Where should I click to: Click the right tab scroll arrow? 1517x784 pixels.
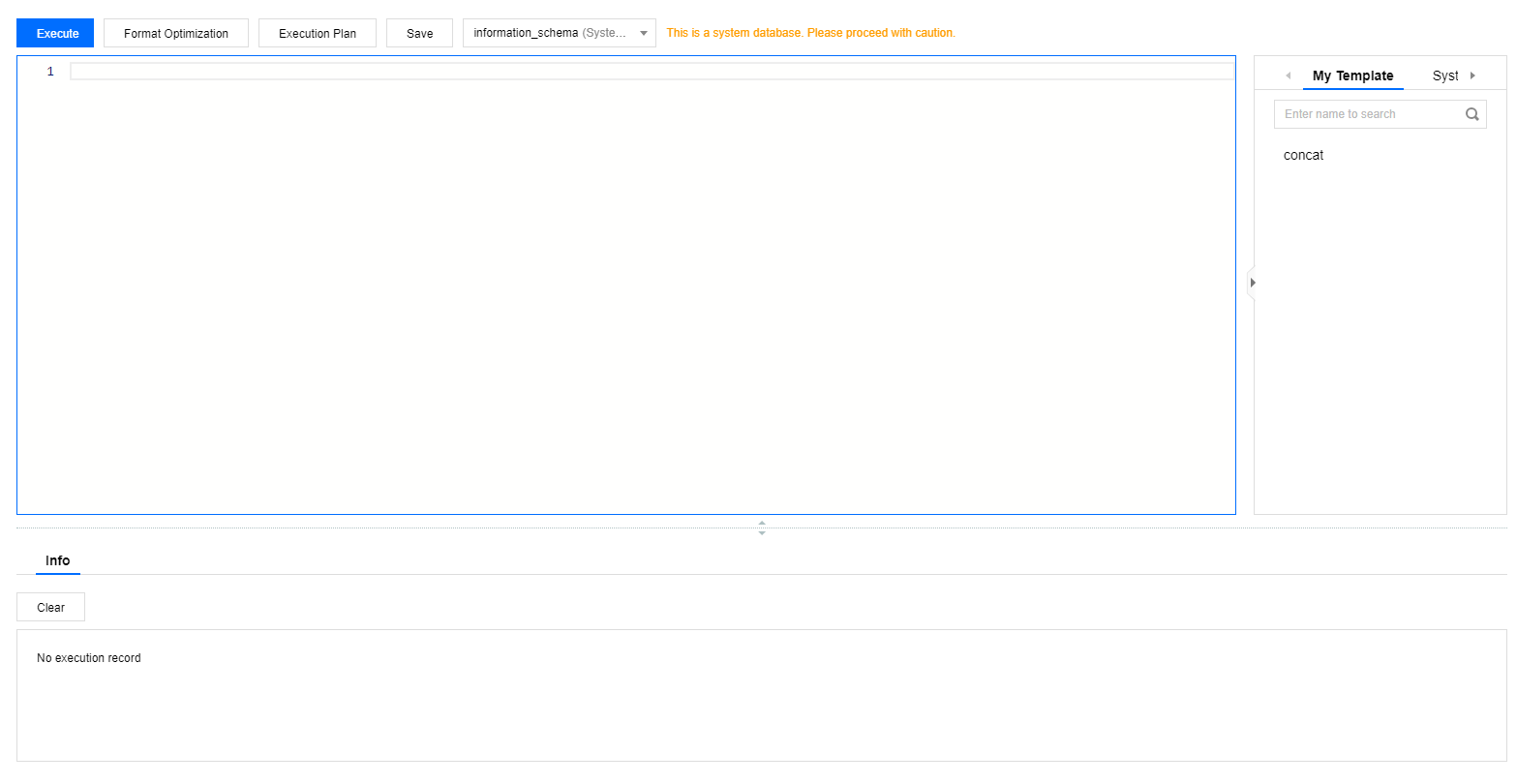[1472, 75]
